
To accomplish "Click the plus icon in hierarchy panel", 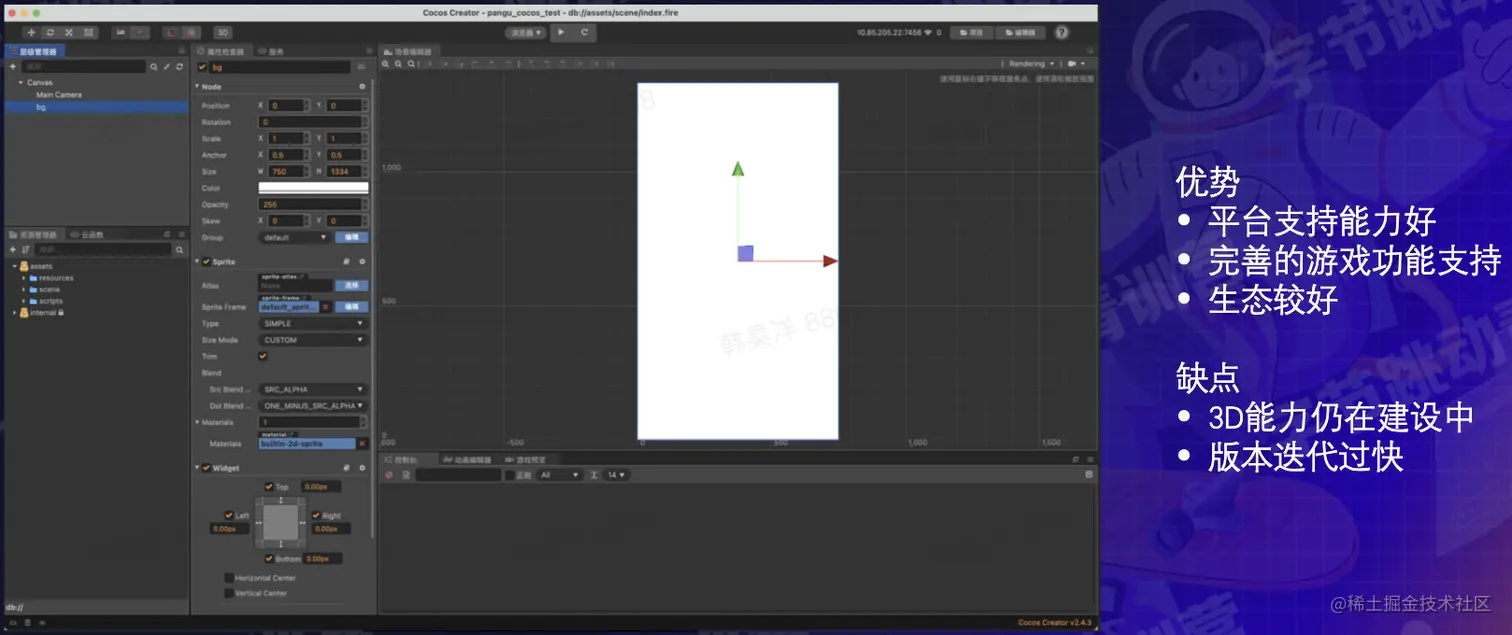I will (12, 67).
